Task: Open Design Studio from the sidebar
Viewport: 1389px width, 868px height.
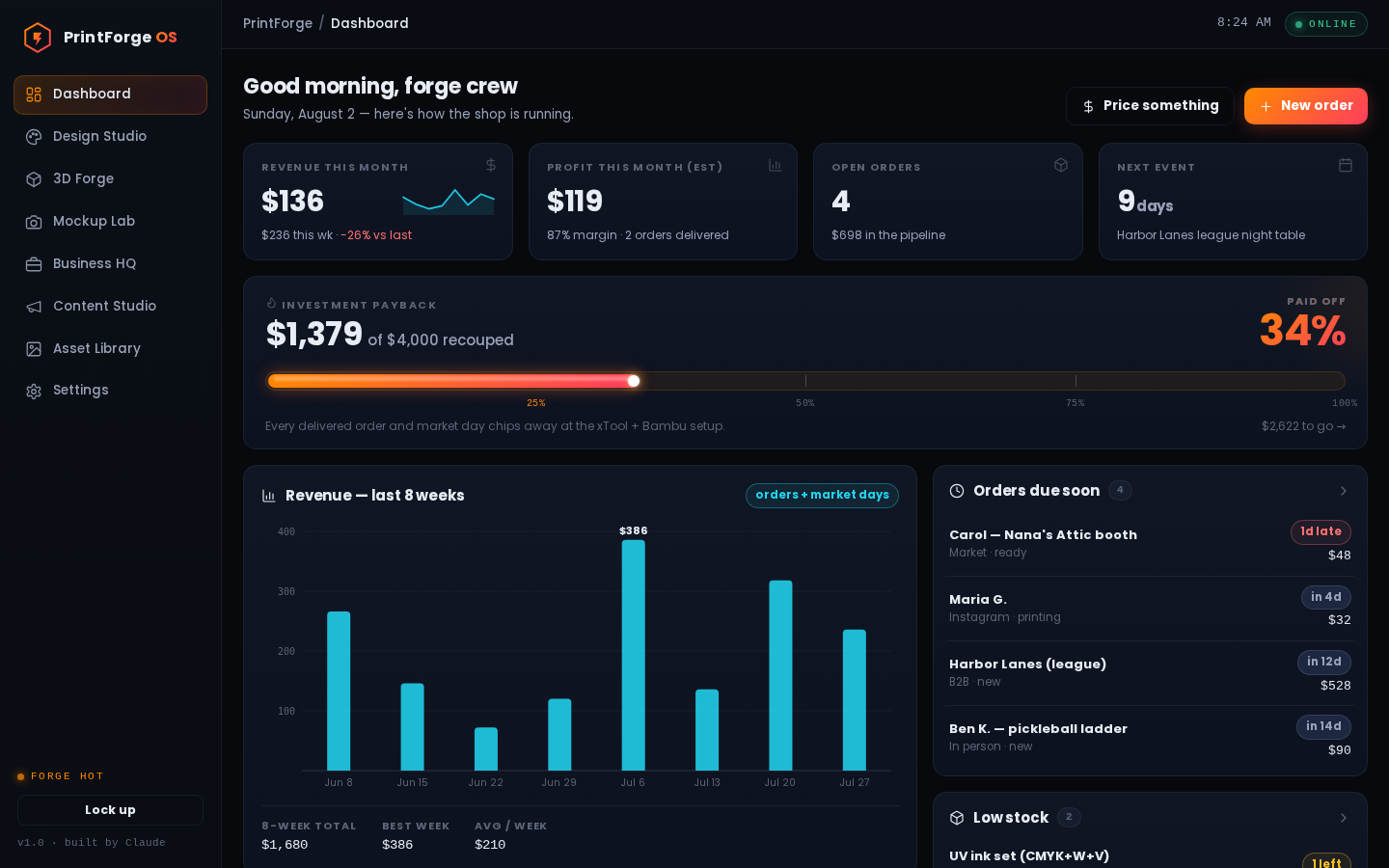Action: [110, 137]
